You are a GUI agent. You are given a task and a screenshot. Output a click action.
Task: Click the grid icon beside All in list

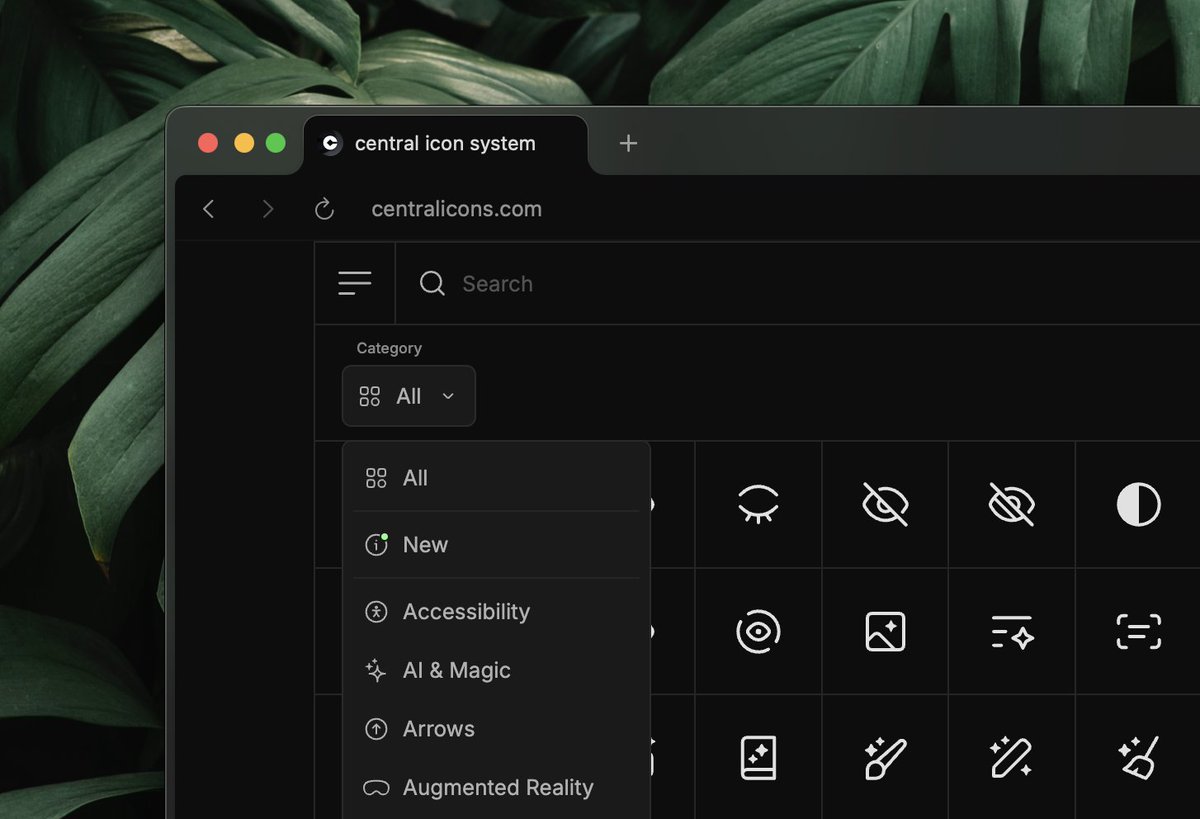click(376, 478)
